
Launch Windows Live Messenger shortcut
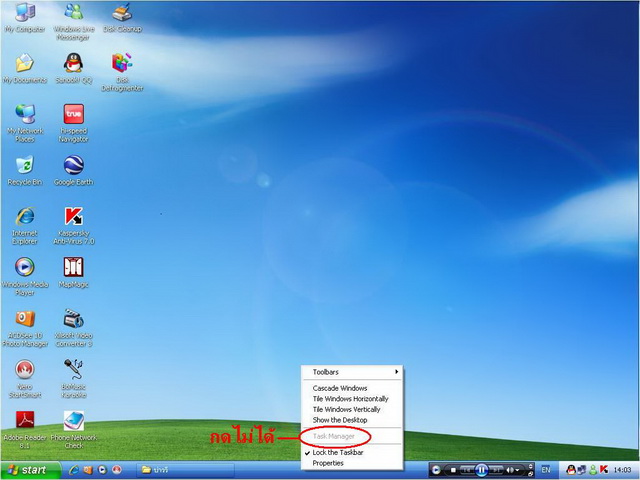tap(73, 20)
